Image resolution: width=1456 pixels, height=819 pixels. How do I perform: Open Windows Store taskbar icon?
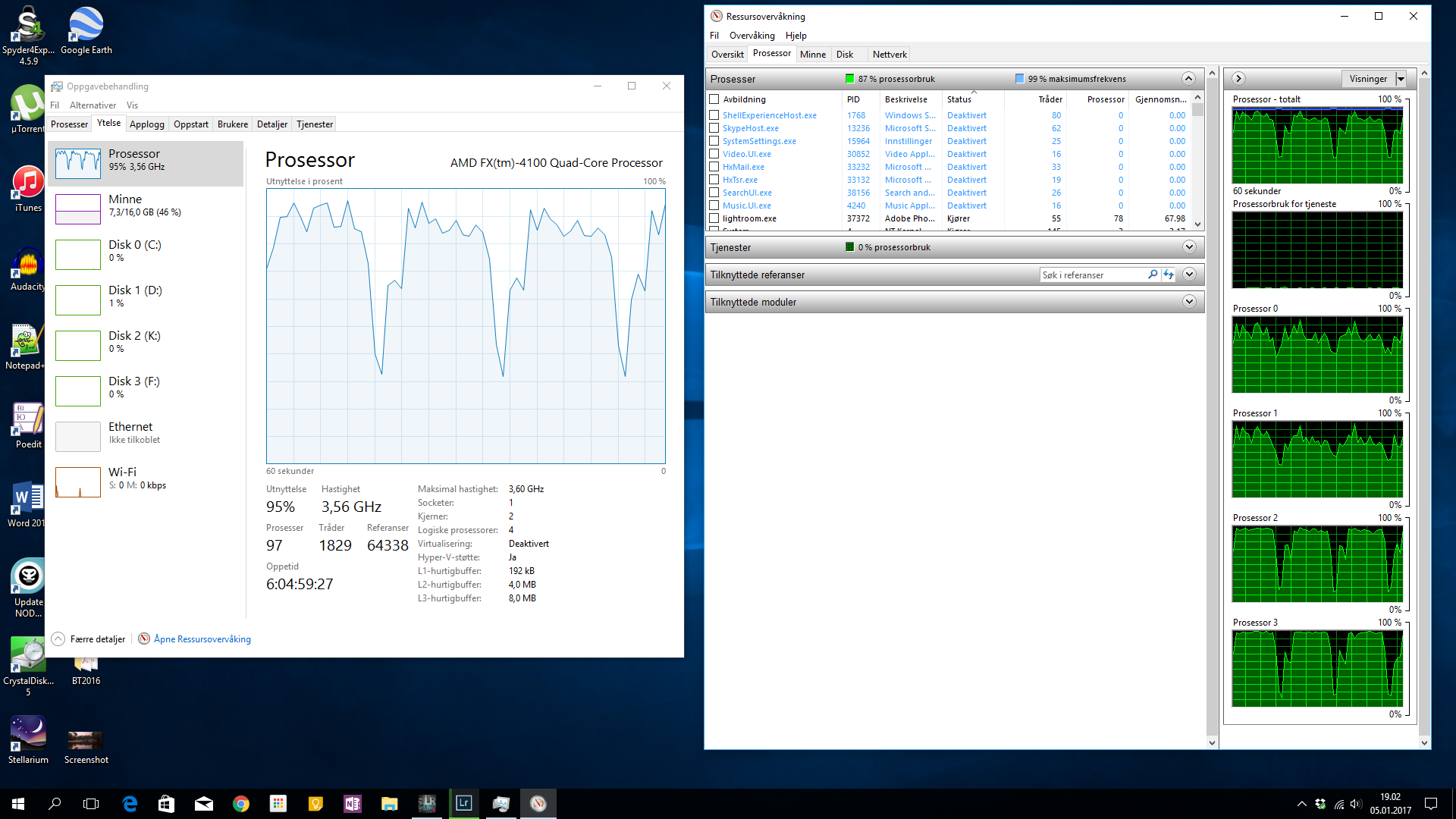point(167,804)
